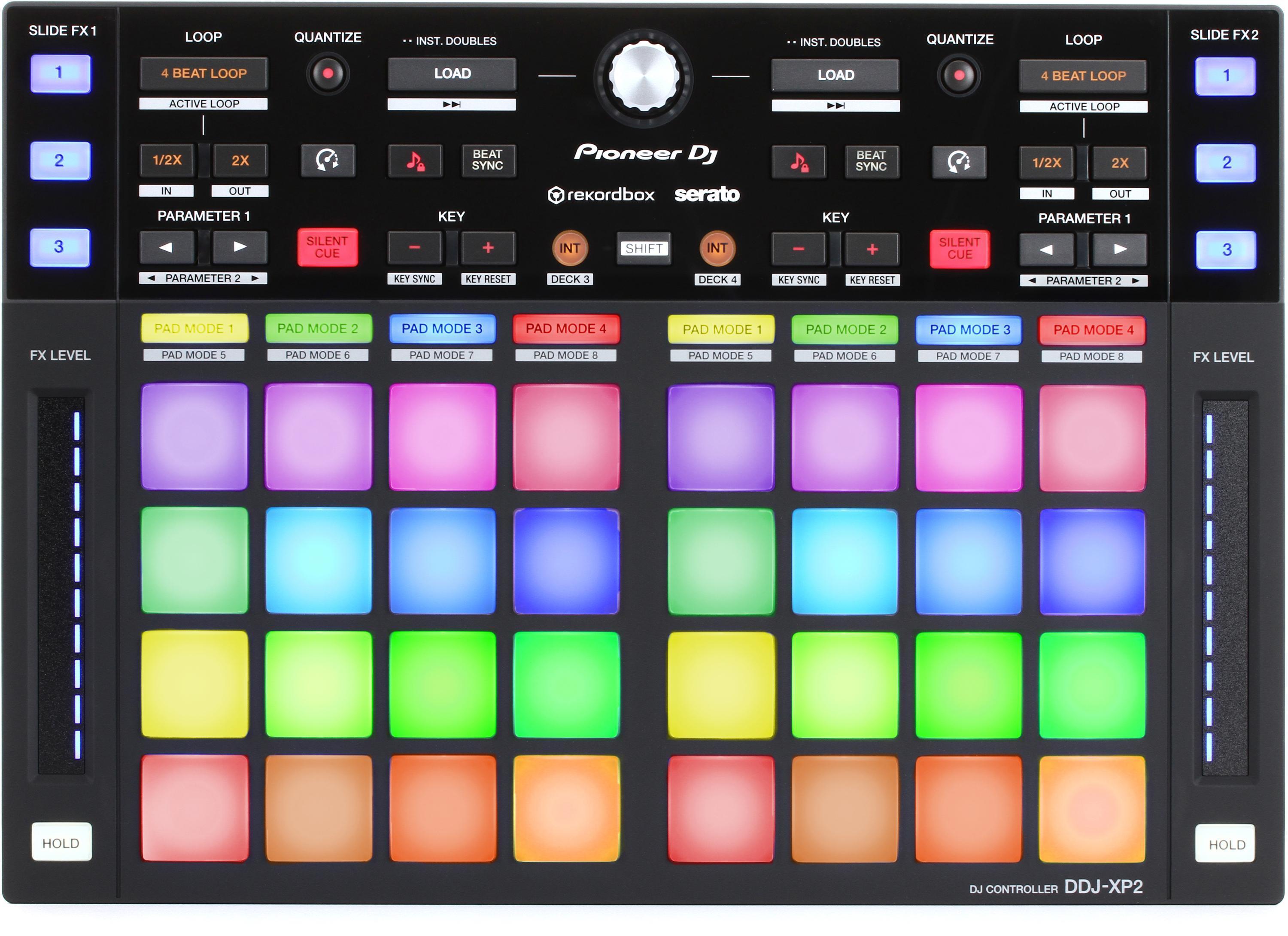Viewport: 1288px width, 936px height.
Task: Select Pad Mode 3 on the left deck
Action: click(x=444, y=328)
